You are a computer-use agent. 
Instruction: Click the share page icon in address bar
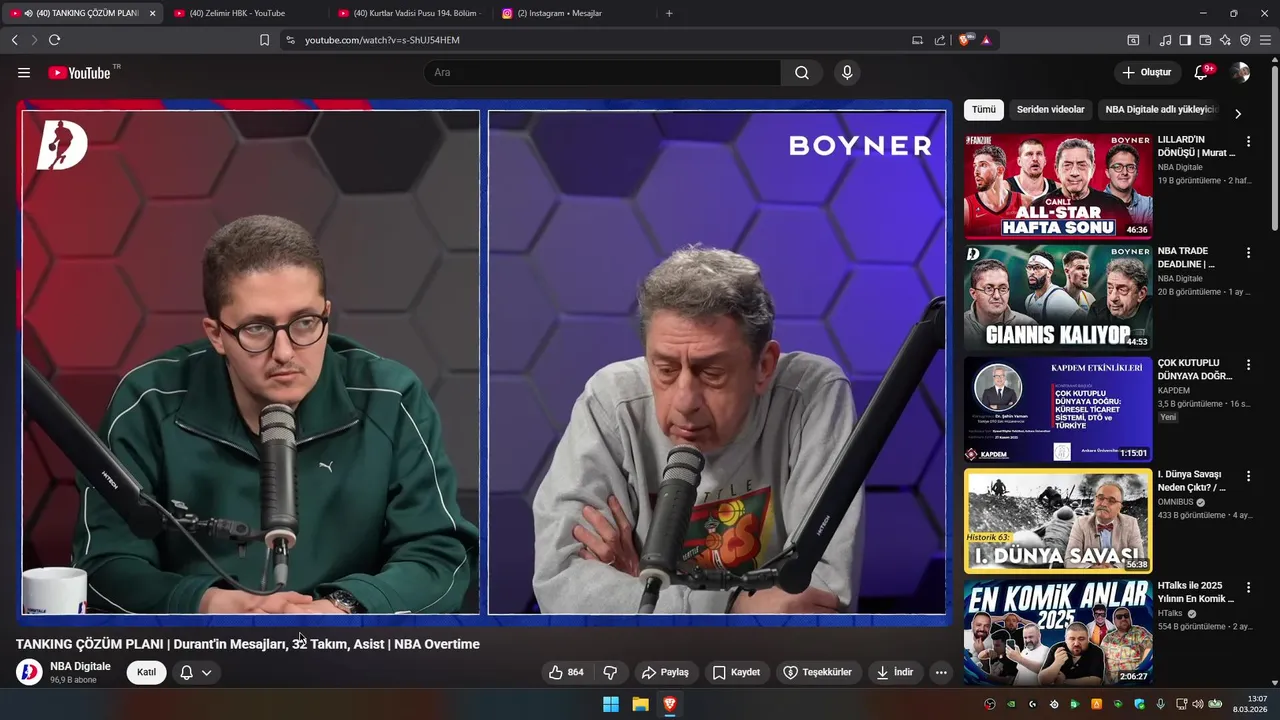click(940, 40)
